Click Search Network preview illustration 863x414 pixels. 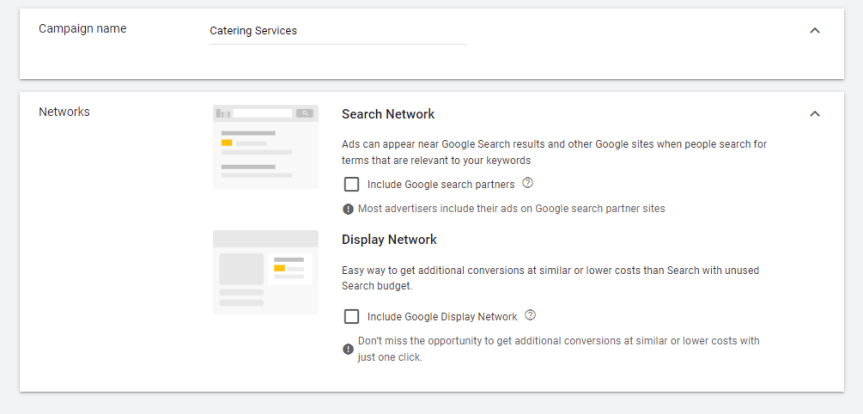tap(265, 147)
